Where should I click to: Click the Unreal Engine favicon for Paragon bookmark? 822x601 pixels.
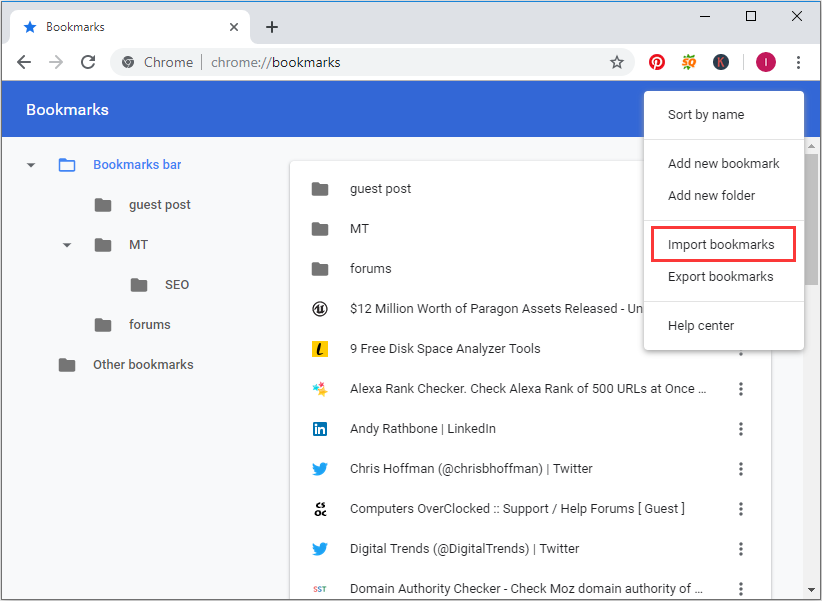click(x=320, y=309)
